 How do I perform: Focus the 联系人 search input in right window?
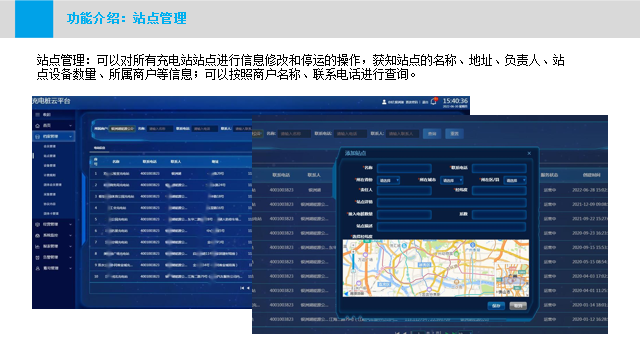(x=402, y=133)
